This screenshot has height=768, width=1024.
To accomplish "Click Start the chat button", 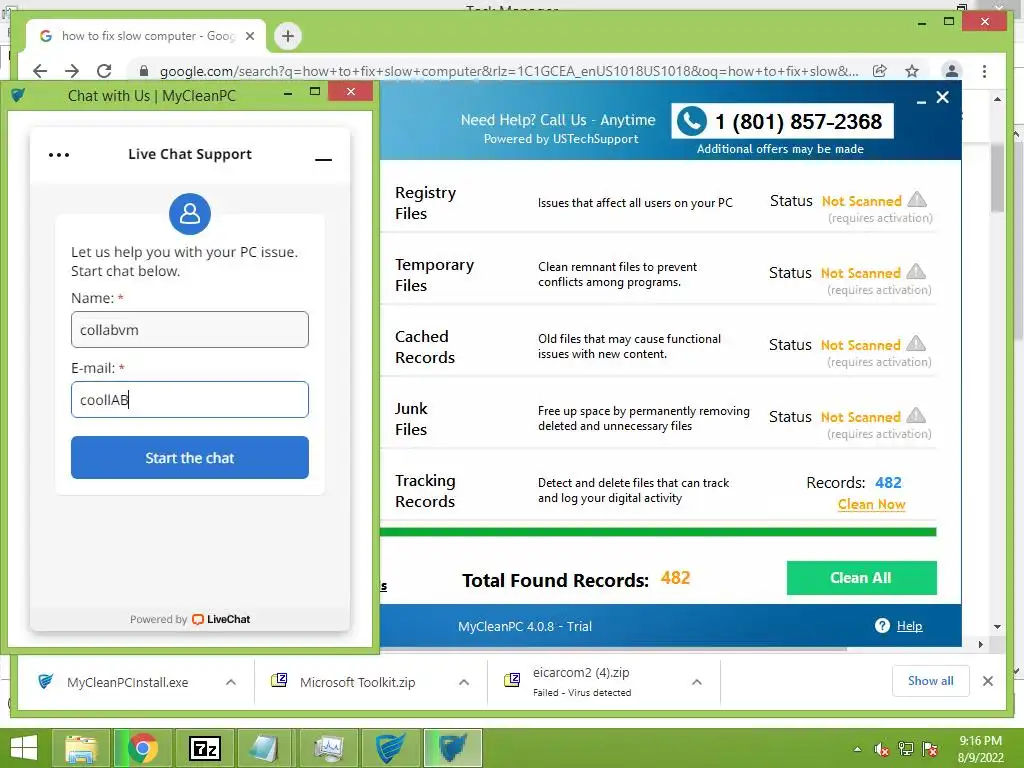I will click(x=189, y=457).
